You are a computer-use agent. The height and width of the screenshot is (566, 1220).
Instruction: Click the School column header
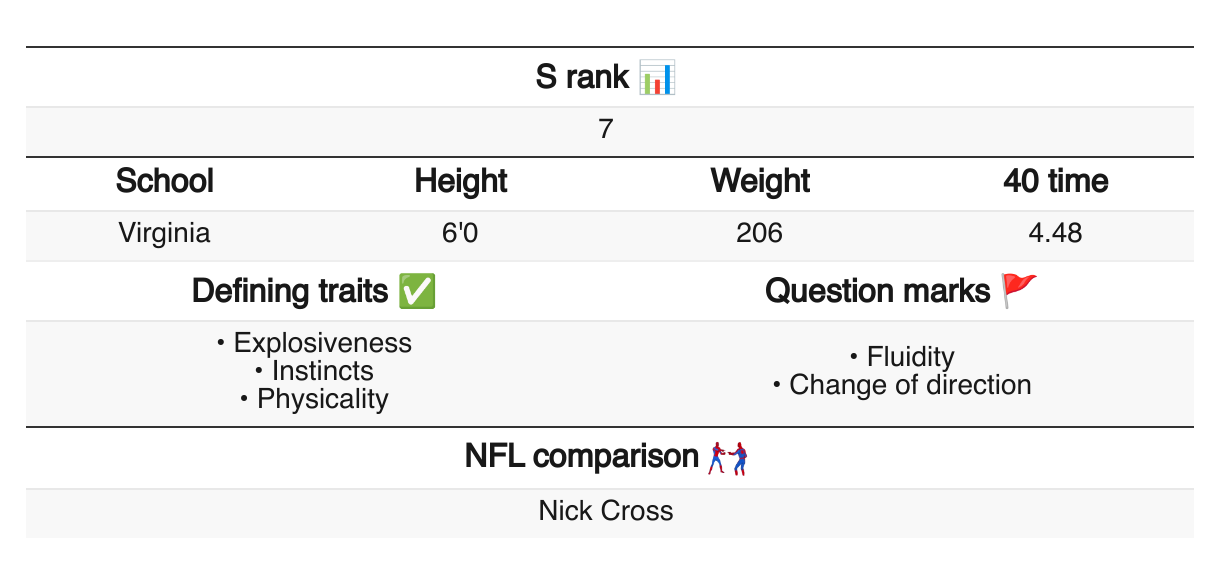[165, 181]
